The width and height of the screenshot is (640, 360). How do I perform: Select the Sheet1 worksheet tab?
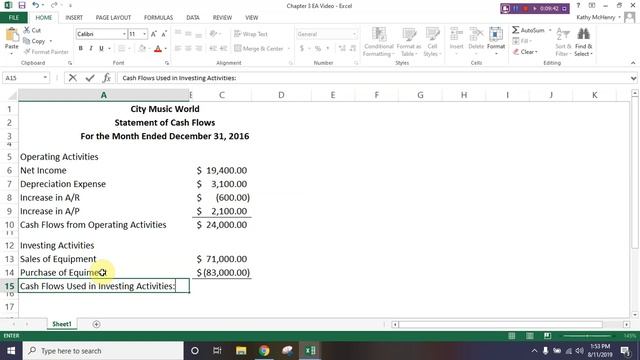(62, 324)
